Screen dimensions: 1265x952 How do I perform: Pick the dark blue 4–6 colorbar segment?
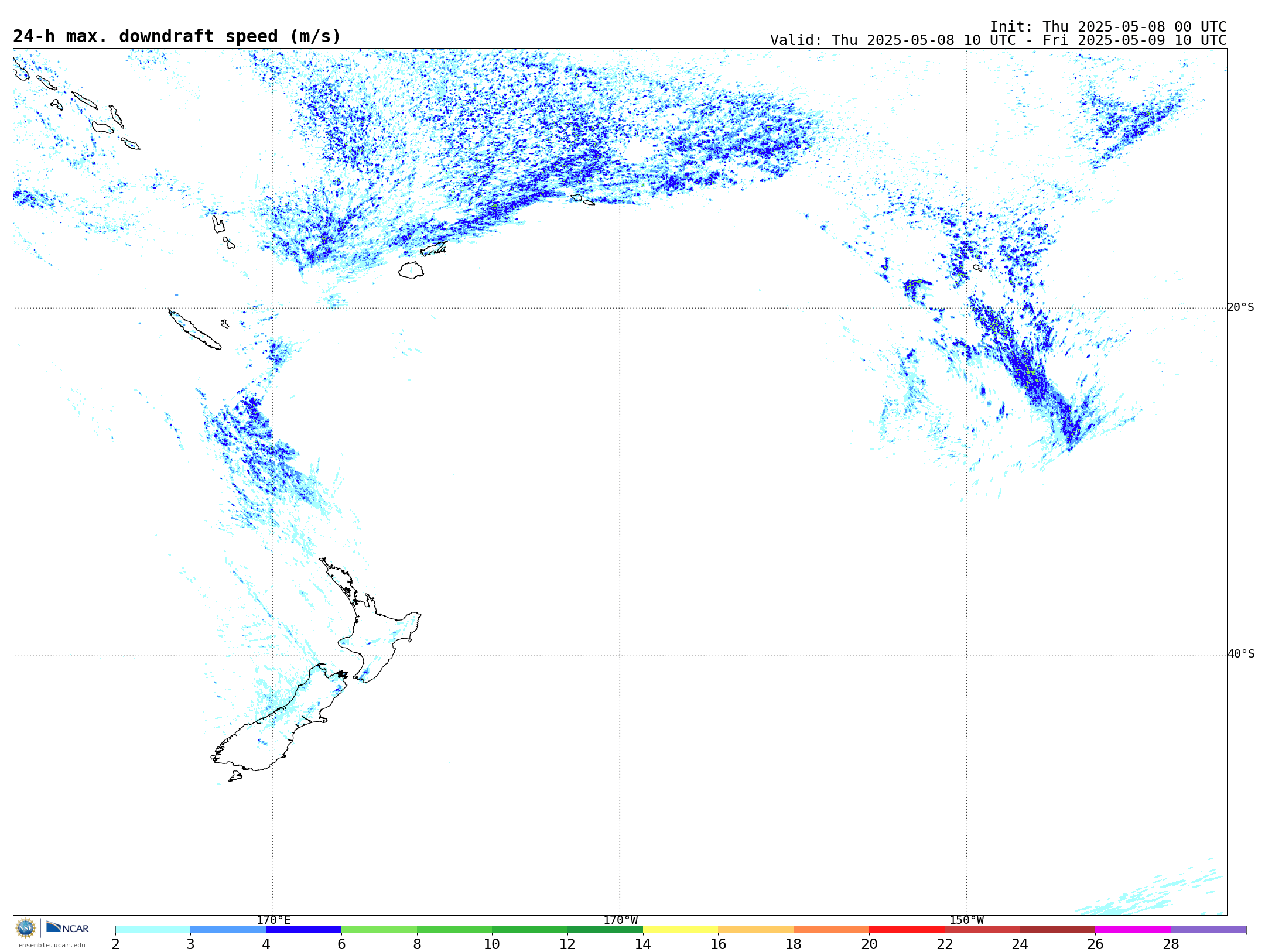point(303,930)
